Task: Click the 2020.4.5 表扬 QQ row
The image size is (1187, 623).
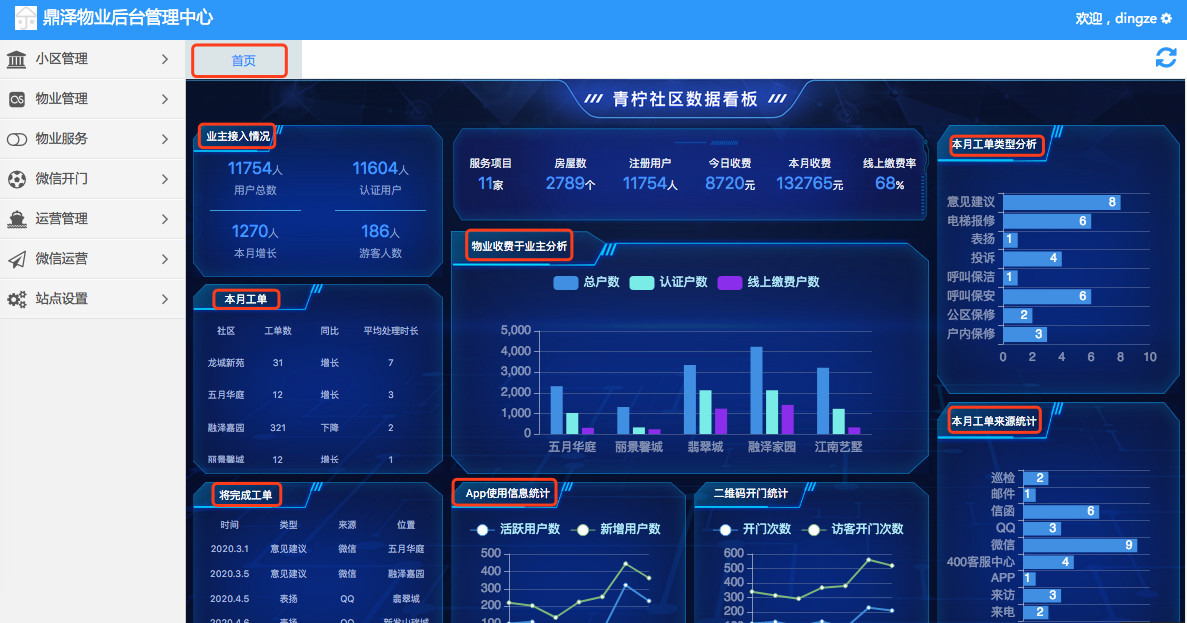Action: click(318, 599)
